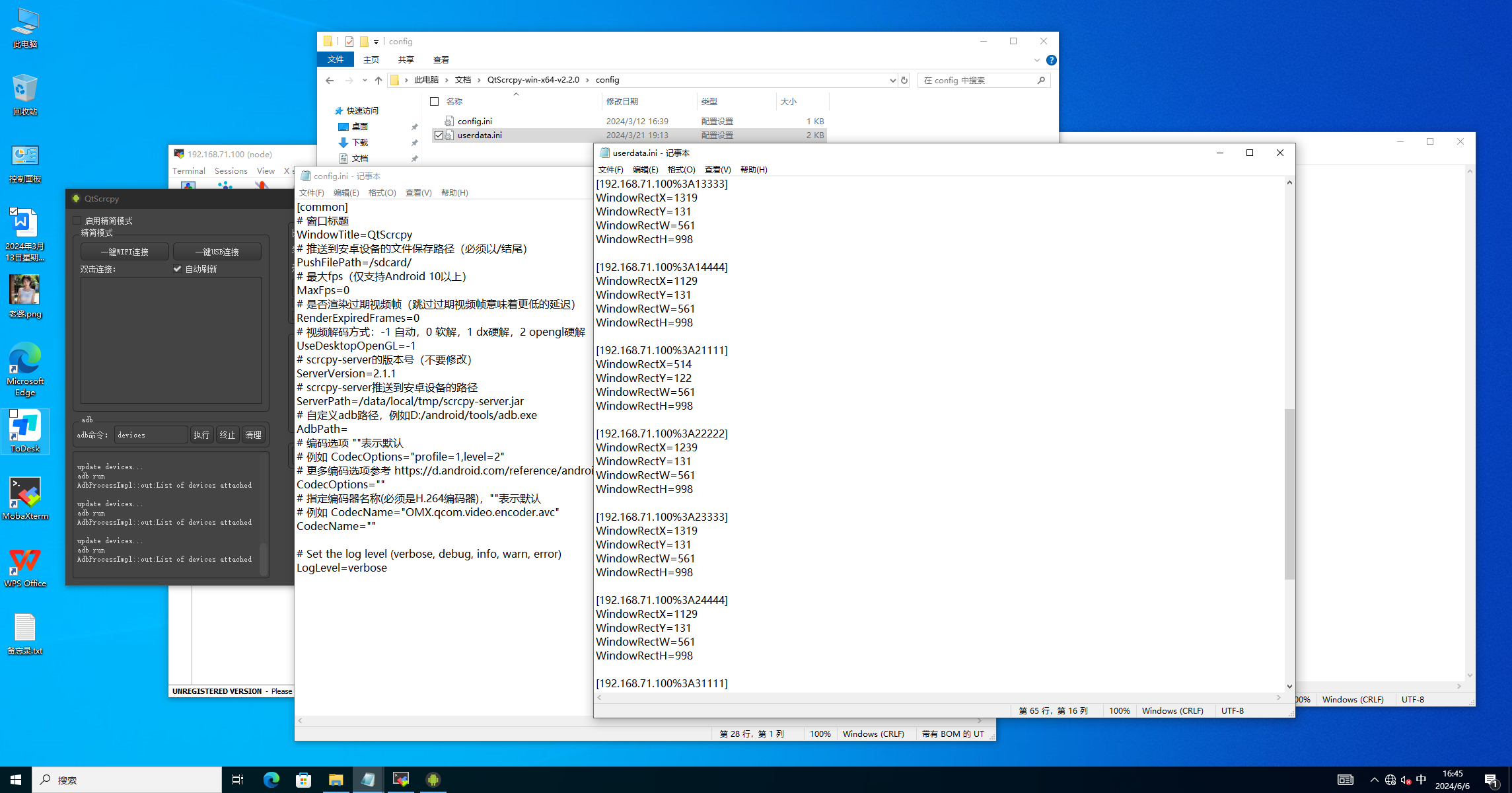Click the 一键WIFI连接 button
Image resolution: width=1512 pixels, height=793 pixels.
tap(125, 252)
